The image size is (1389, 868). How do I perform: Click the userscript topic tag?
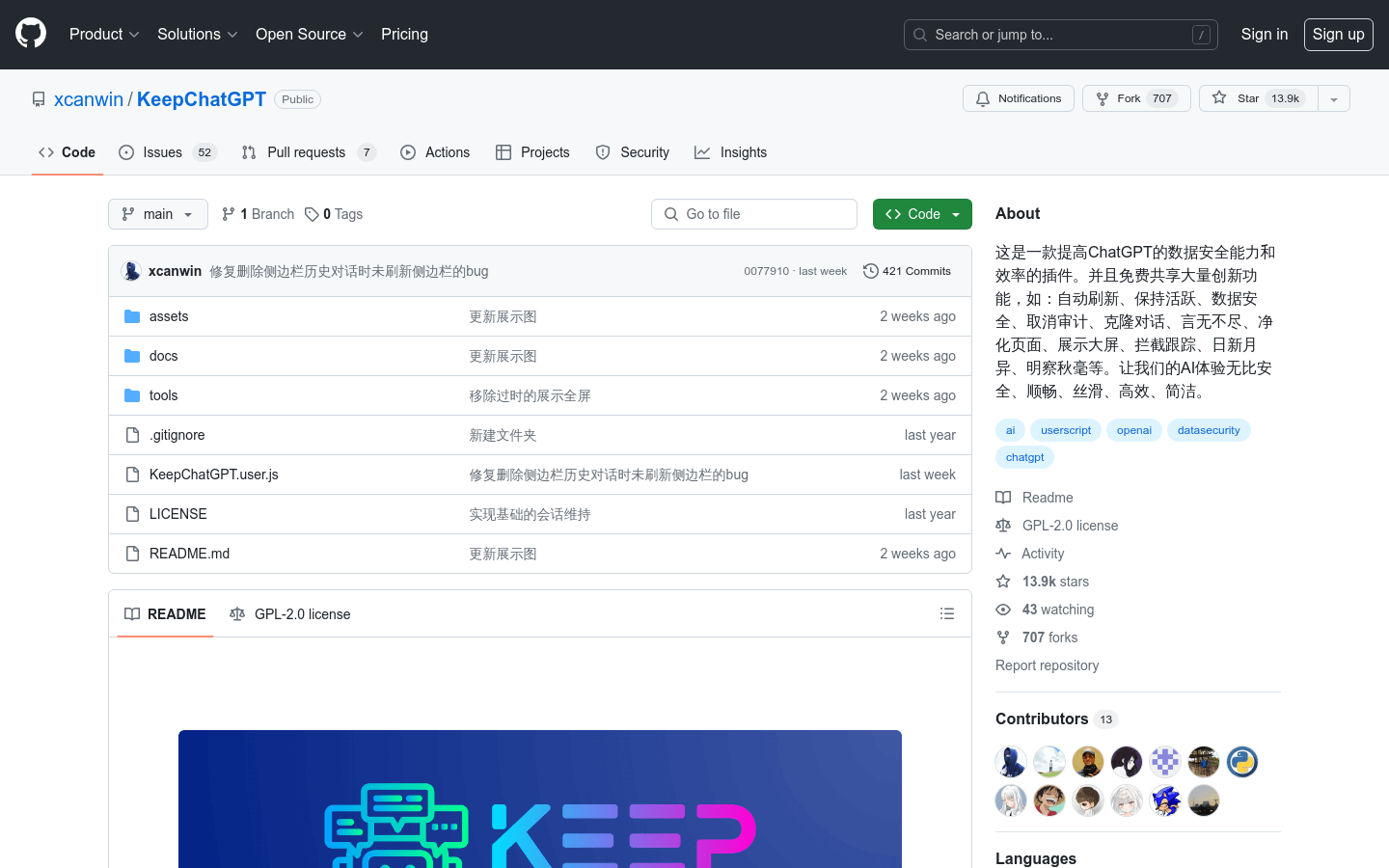[x=1066, y=430]
